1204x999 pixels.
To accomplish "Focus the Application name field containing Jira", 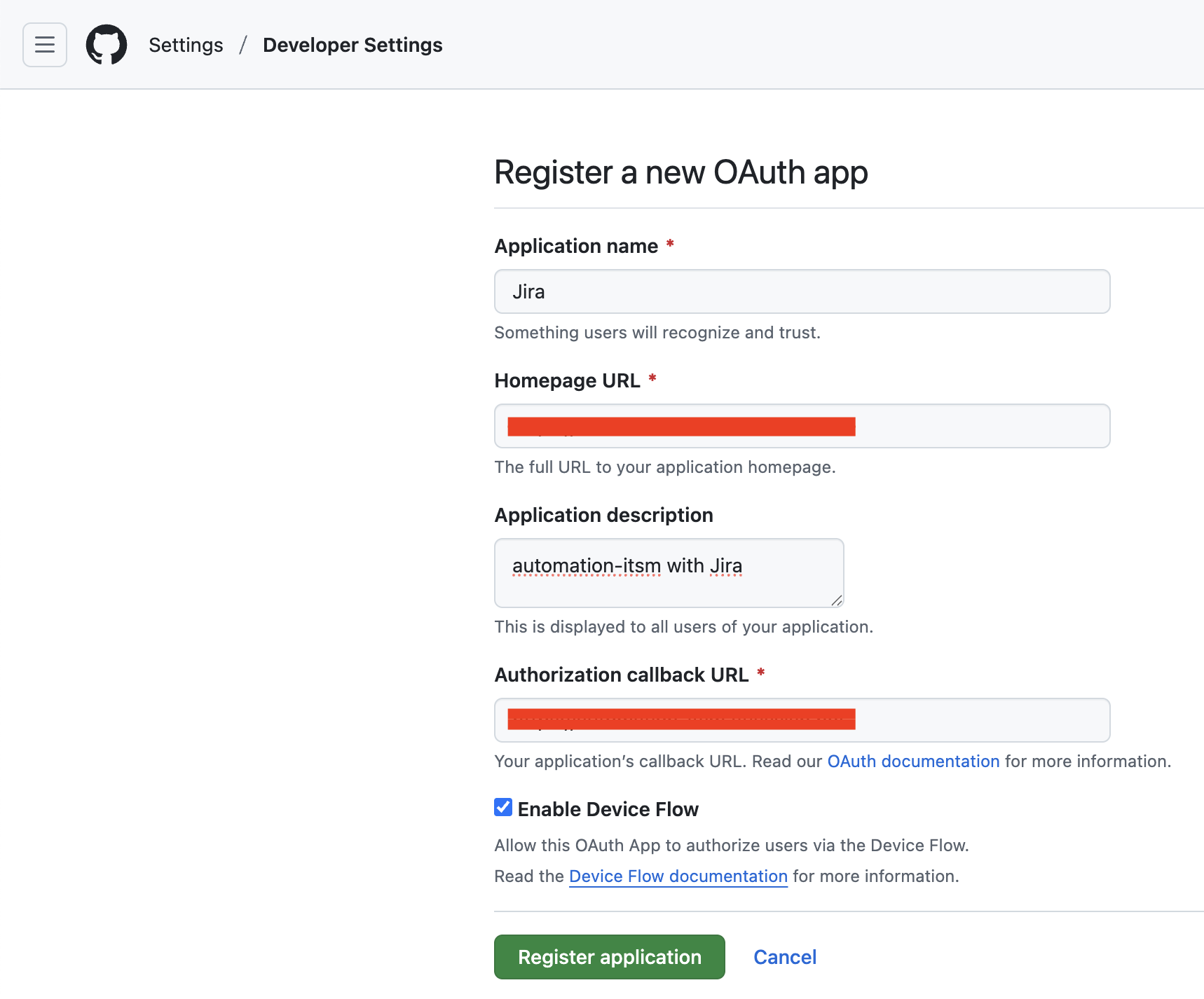I will [x=802, y=291].
